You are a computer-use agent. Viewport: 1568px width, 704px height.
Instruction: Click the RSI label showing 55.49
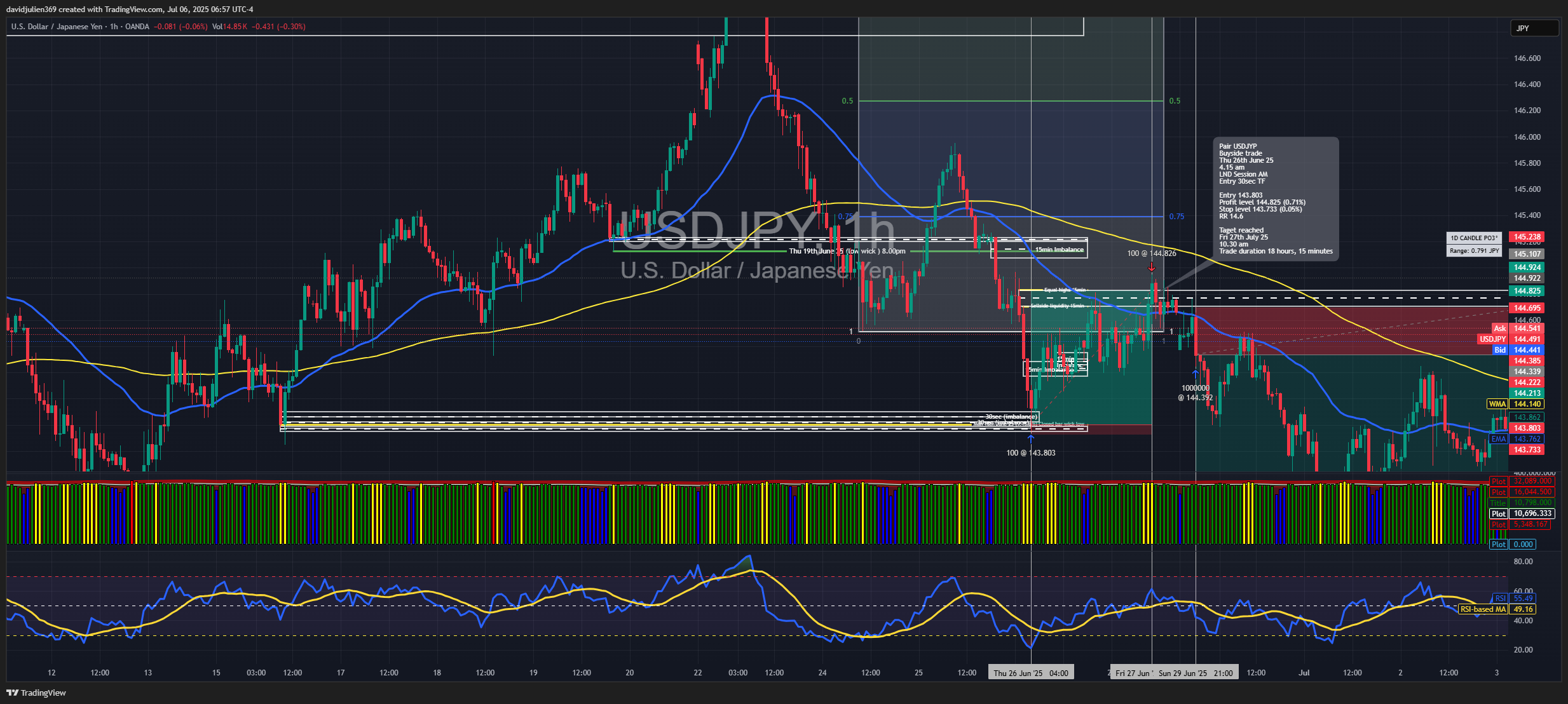pyautogui.click(x=1500, y=599)
